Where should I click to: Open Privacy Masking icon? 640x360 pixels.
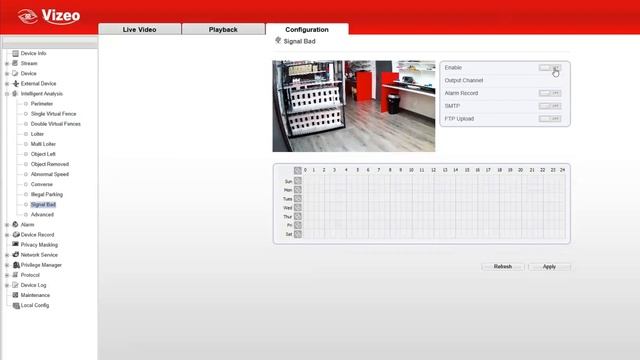(x=16, y=244)
